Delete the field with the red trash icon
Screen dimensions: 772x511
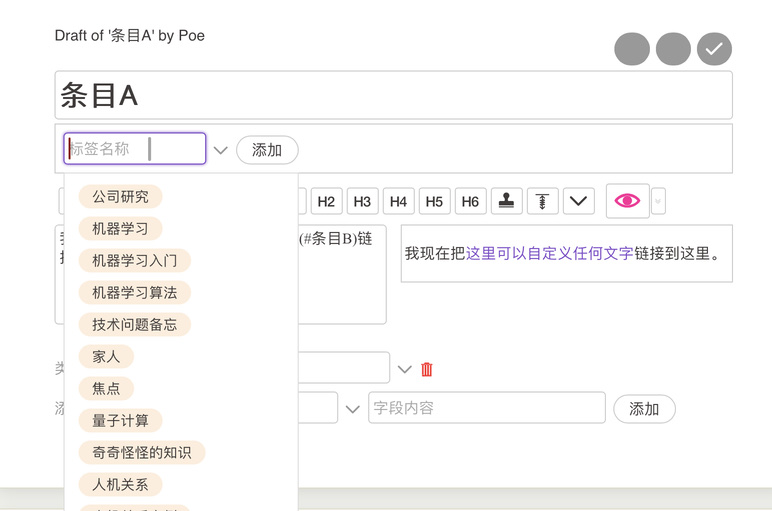pyautogui.click(x=427, y=369)
